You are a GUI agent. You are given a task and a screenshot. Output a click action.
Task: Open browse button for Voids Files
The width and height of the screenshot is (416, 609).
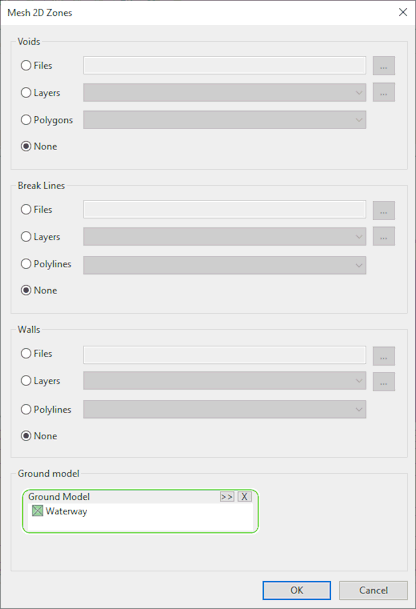coord(384,66)
